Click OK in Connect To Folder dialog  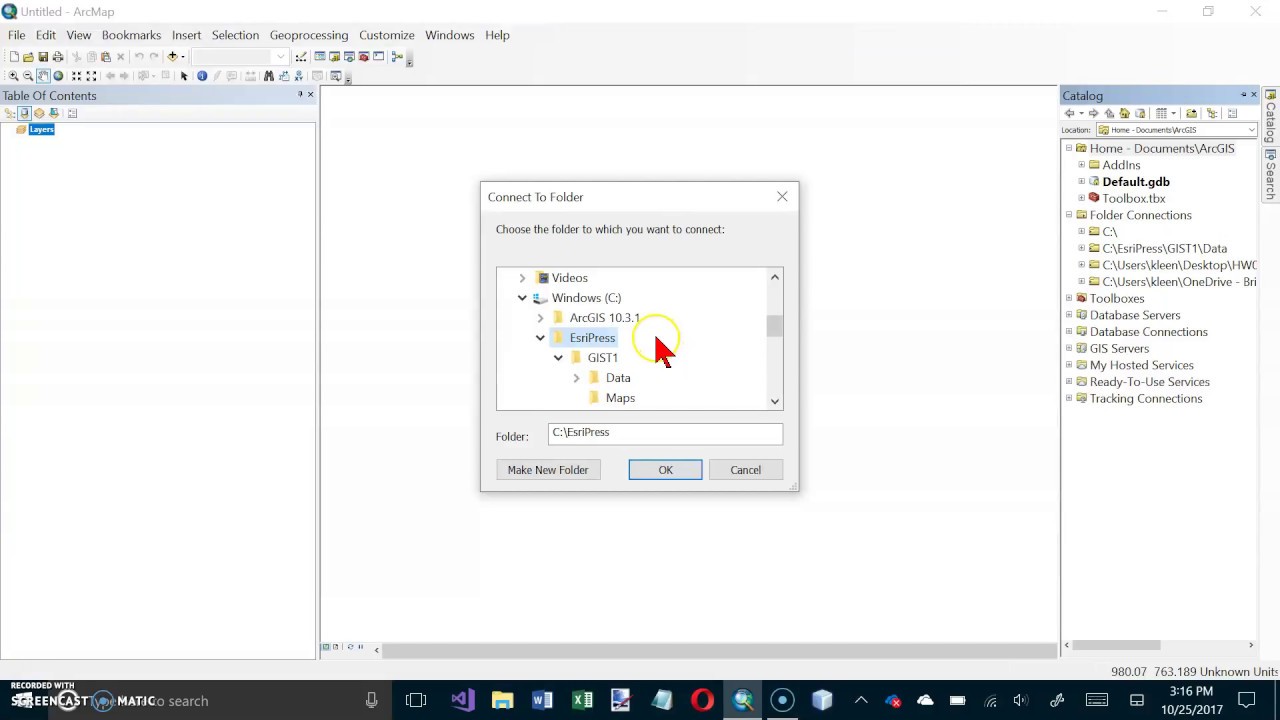click(x=665, y=470)
